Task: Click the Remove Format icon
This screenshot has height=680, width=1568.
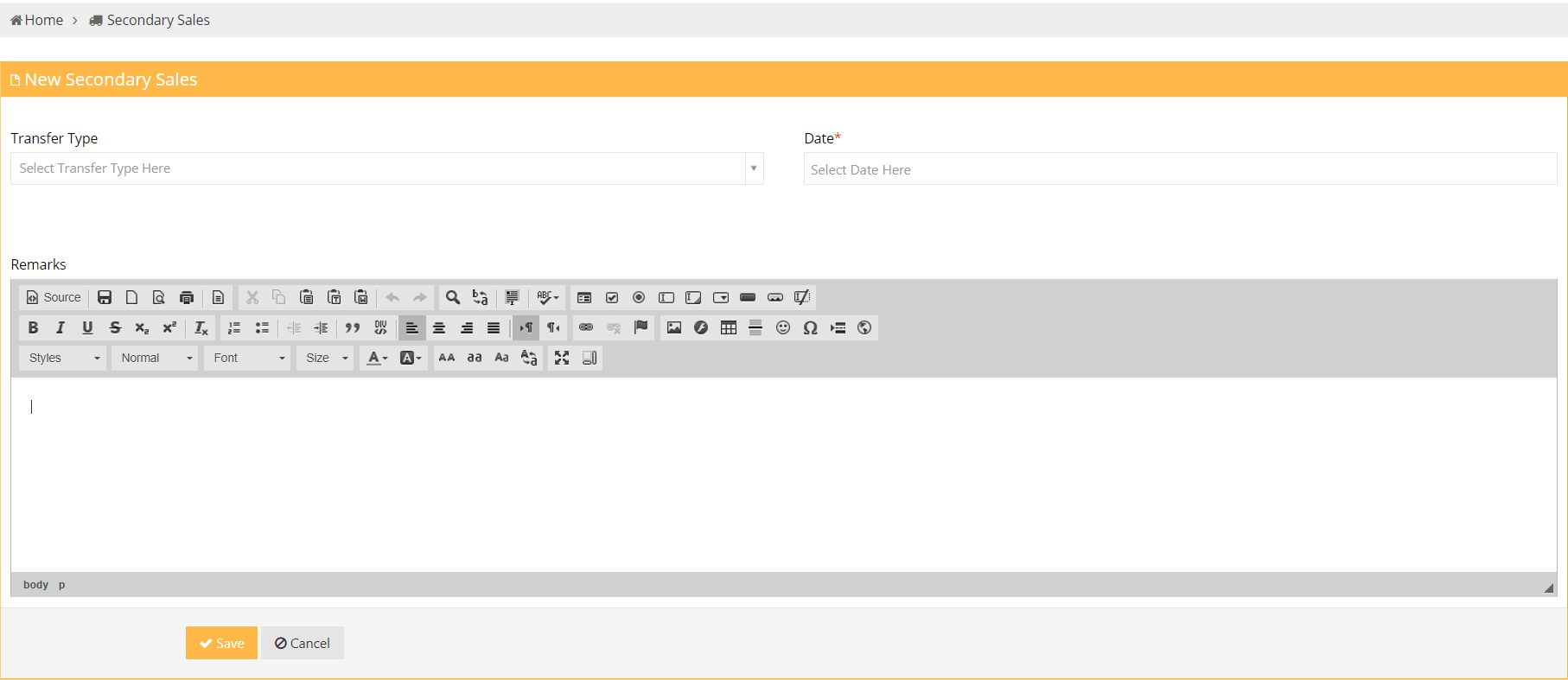Action: coord(201,327)
